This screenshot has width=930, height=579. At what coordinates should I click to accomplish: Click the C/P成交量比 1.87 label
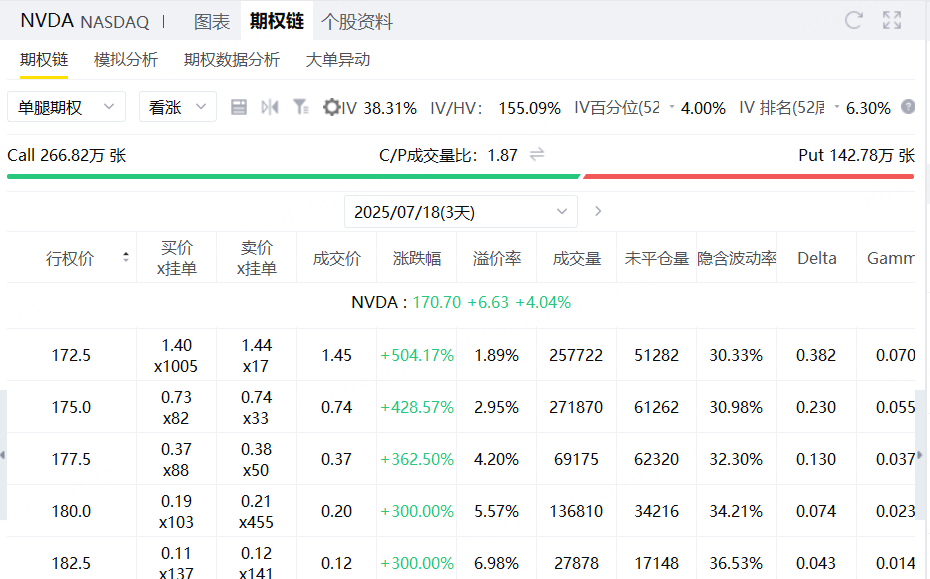448,155
